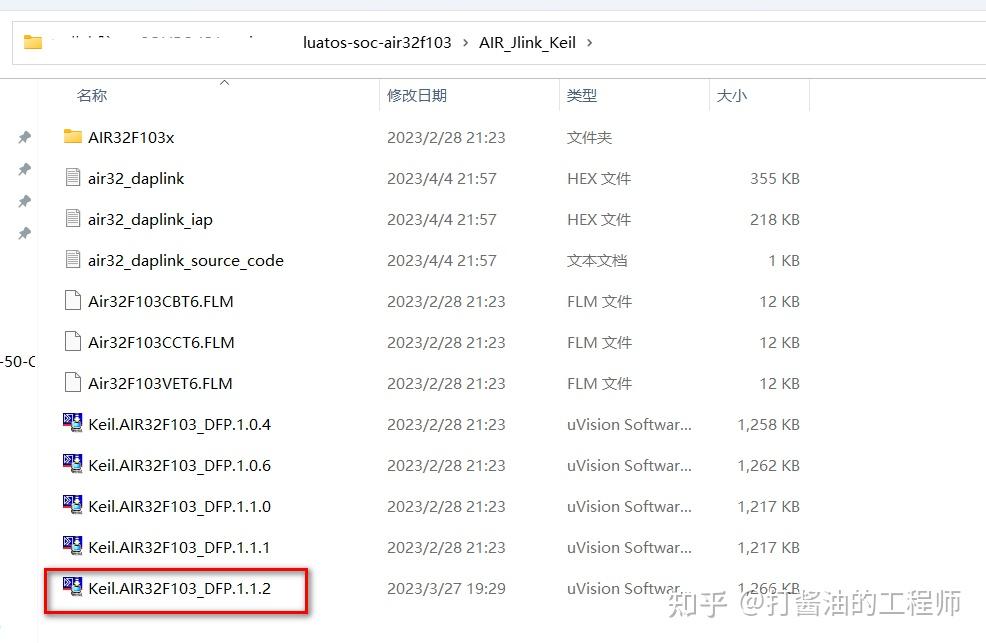Open the AIR32F103x folder icon

pos(72,136)
